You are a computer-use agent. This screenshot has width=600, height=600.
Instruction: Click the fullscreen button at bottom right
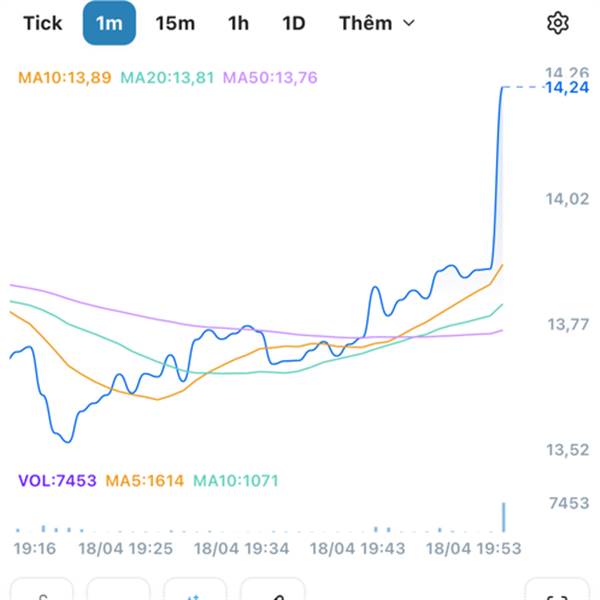557,590
